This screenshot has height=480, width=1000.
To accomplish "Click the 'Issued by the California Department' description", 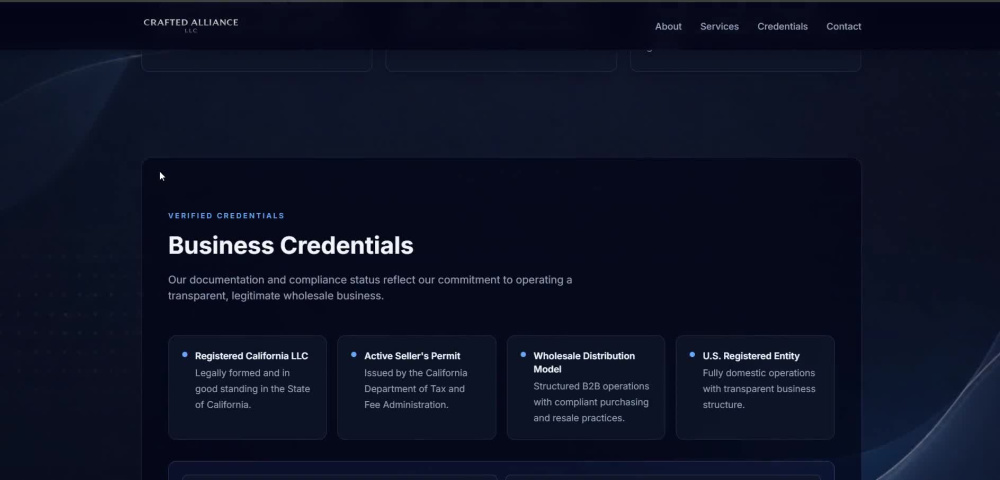I will pos(416,389).
